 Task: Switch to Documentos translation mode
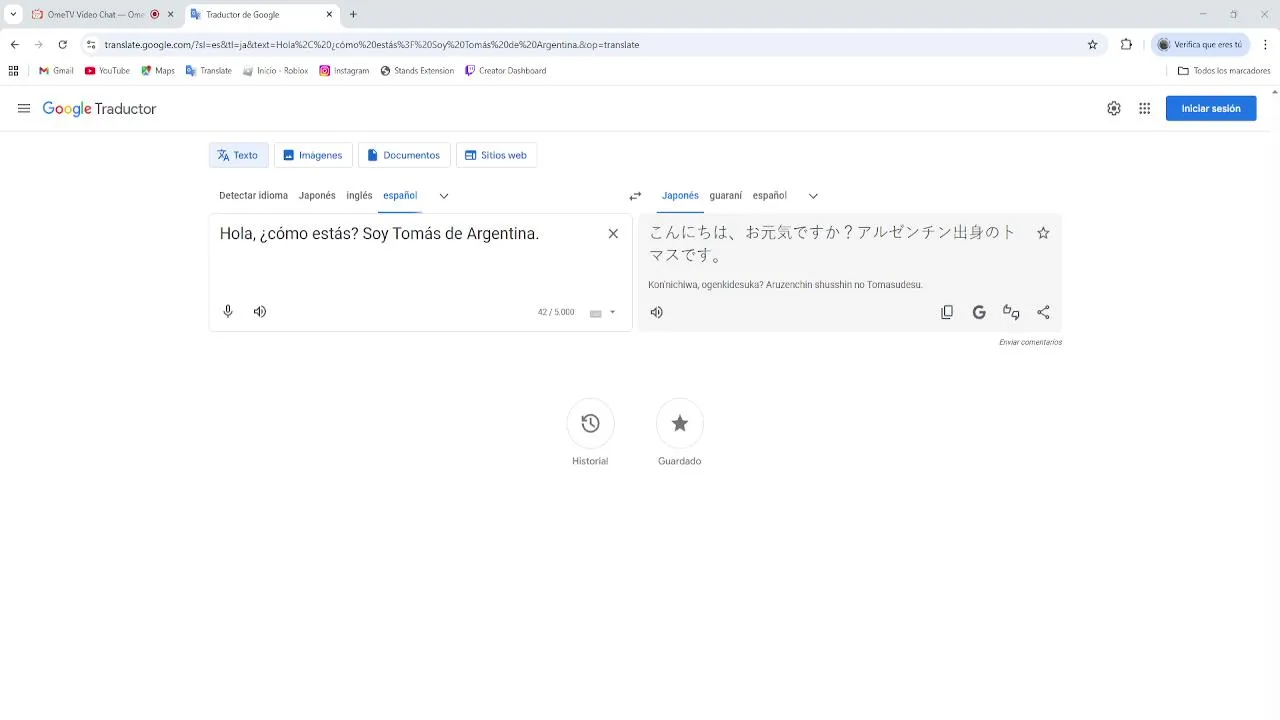[404, 155]
